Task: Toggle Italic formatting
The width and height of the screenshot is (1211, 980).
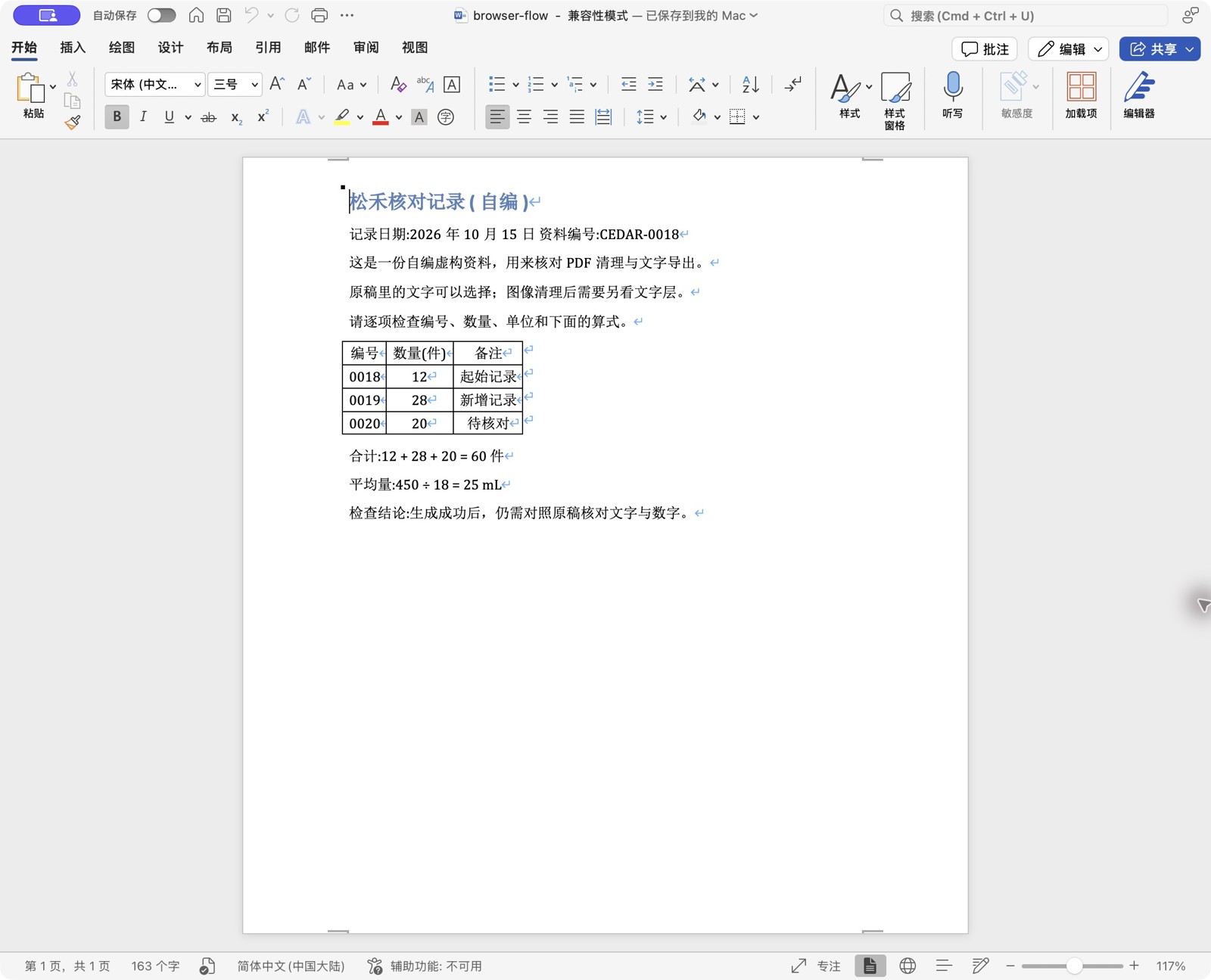Action: click(x=143, y=117)
